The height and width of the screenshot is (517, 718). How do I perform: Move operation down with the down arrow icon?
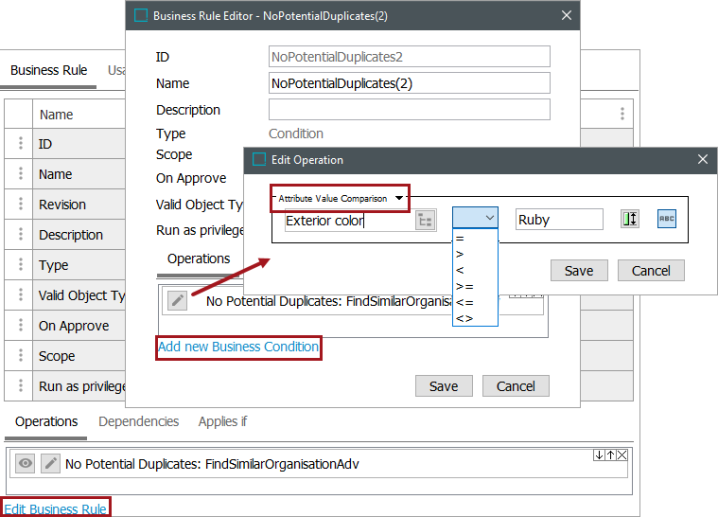599,455
